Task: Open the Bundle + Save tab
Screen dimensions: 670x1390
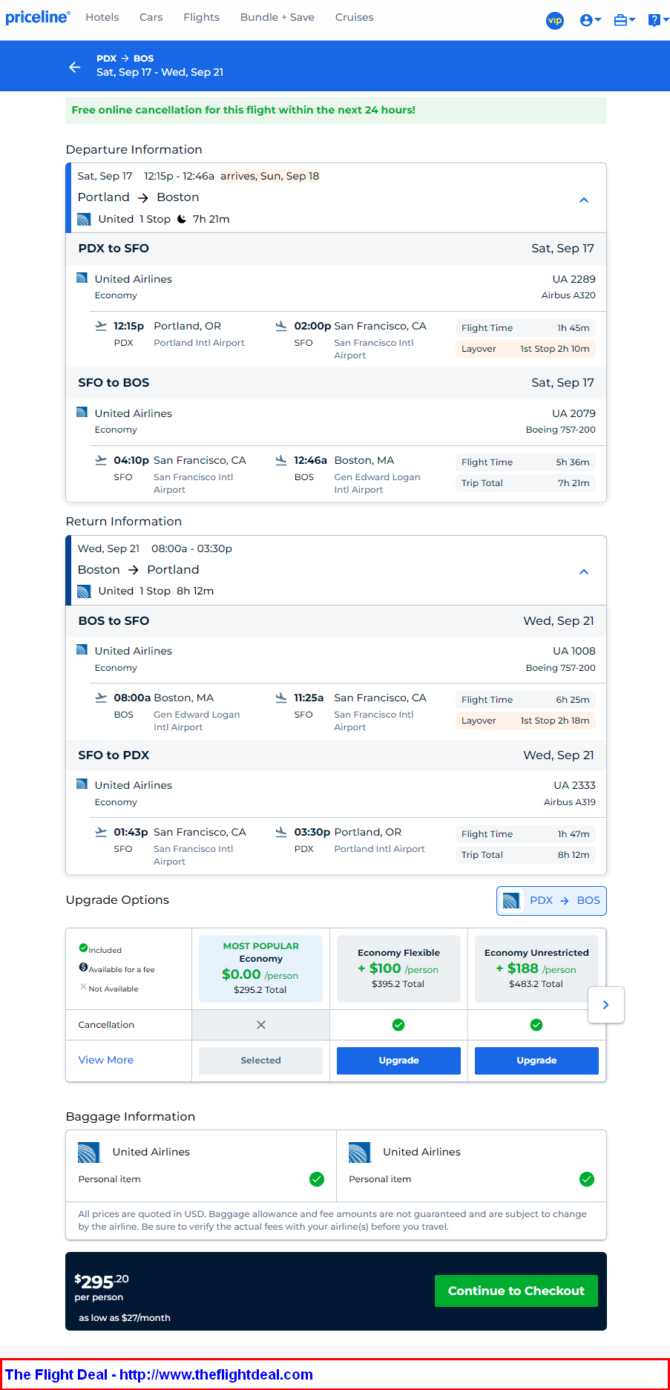Action: coord(277,18)
